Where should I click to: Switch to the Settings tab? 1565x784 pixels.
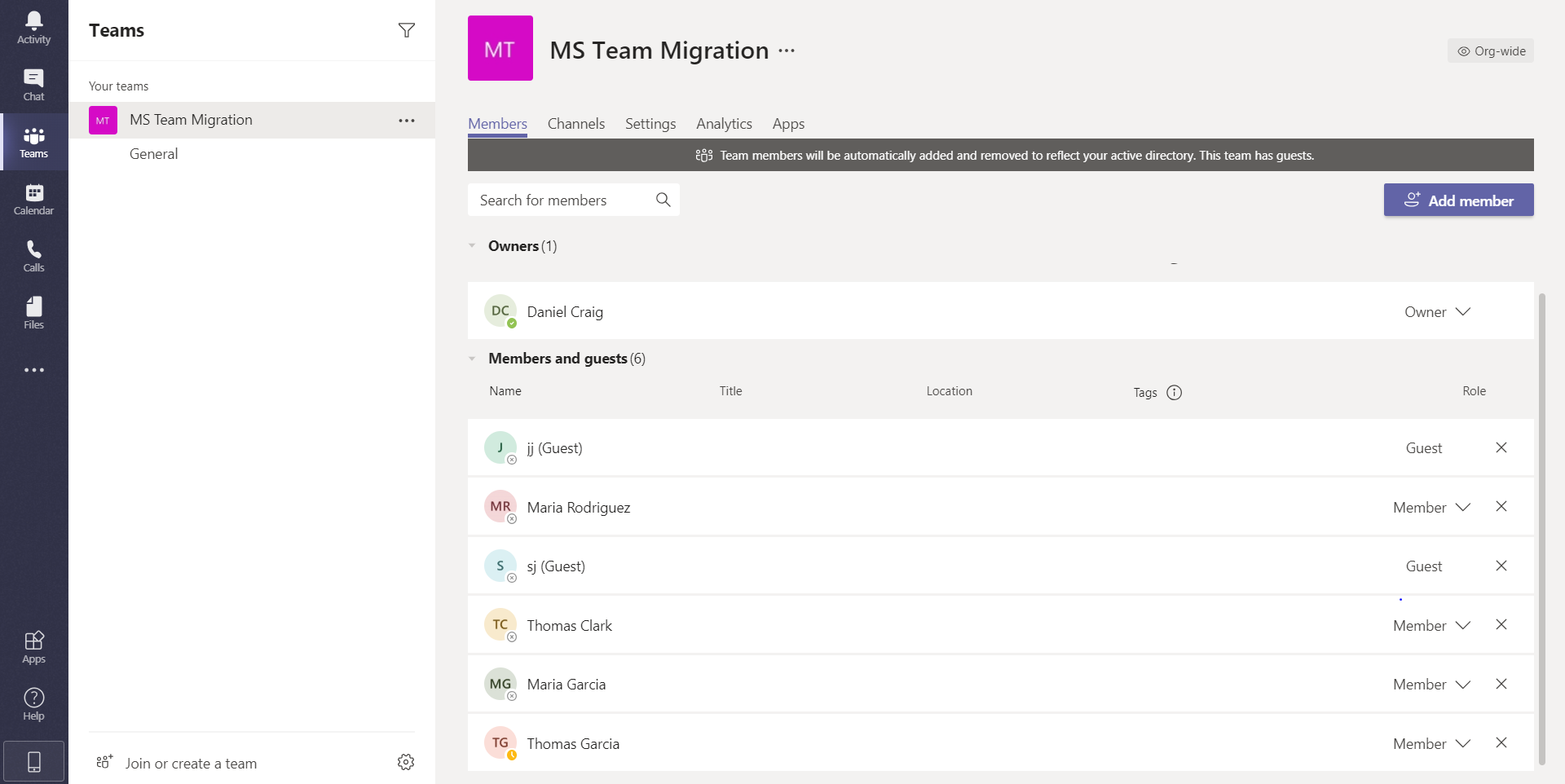coord(650,124)
